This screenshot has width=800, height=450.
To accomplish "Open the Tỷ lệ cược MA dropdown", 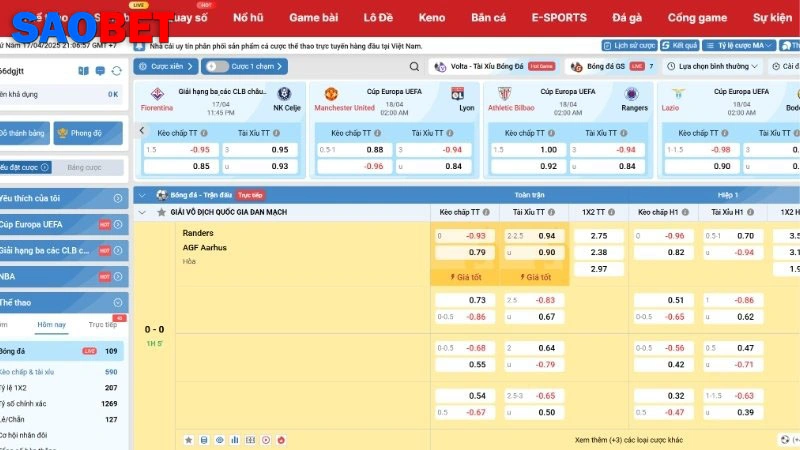I will coord(739,45).
